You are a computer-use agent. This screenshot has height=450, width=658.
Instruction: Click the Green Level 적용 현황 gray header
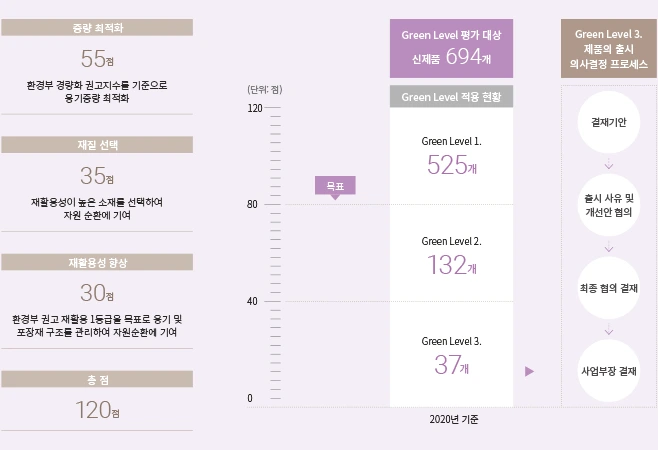coord(451,97)
